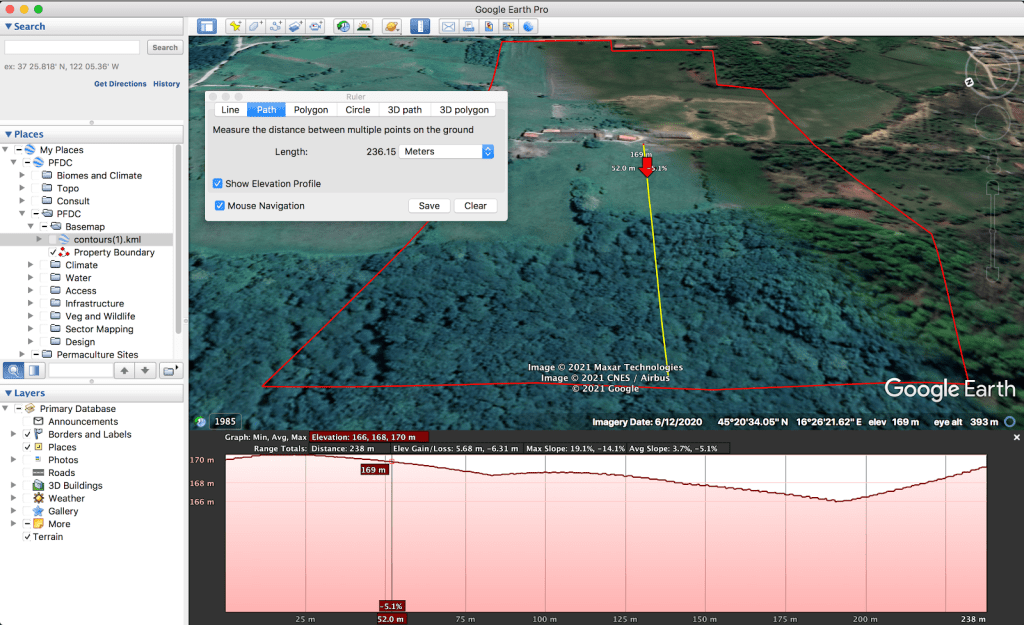Move selection up in Places panel

pyautogui.click(x=124, y=370)
